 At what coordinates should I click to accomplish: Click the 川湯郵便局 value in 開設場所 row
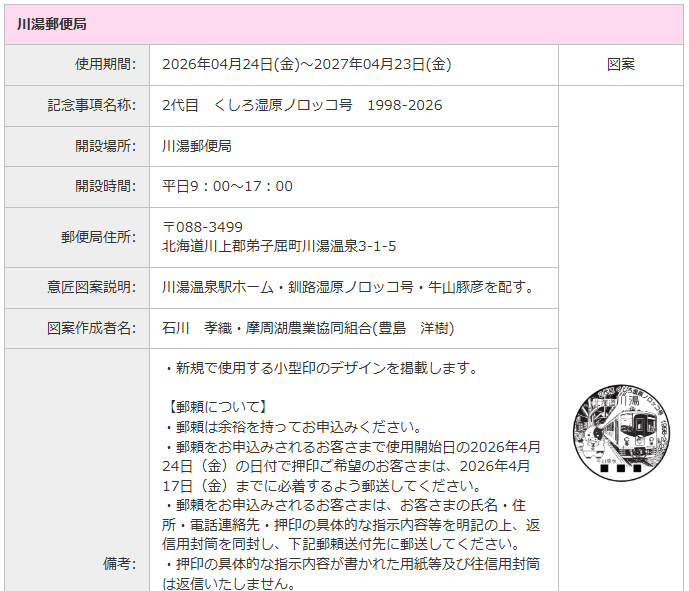pyautogui.click(x=197, y=146)
